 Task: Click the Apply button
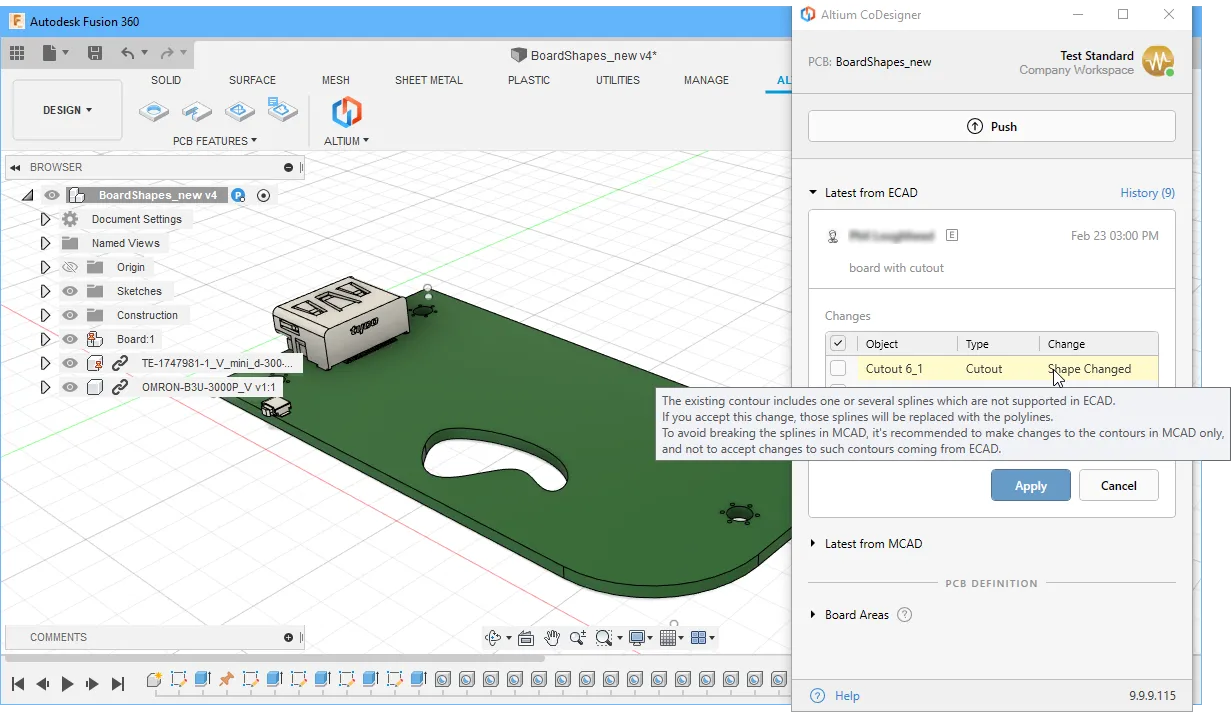pos(1030,486)
